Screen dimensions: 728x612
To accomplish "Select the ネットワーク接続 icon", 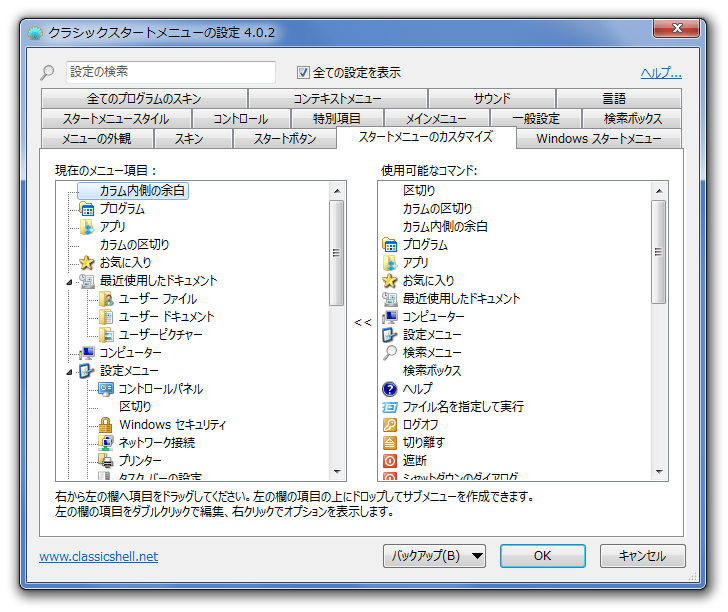I will (x=106, y=443).
